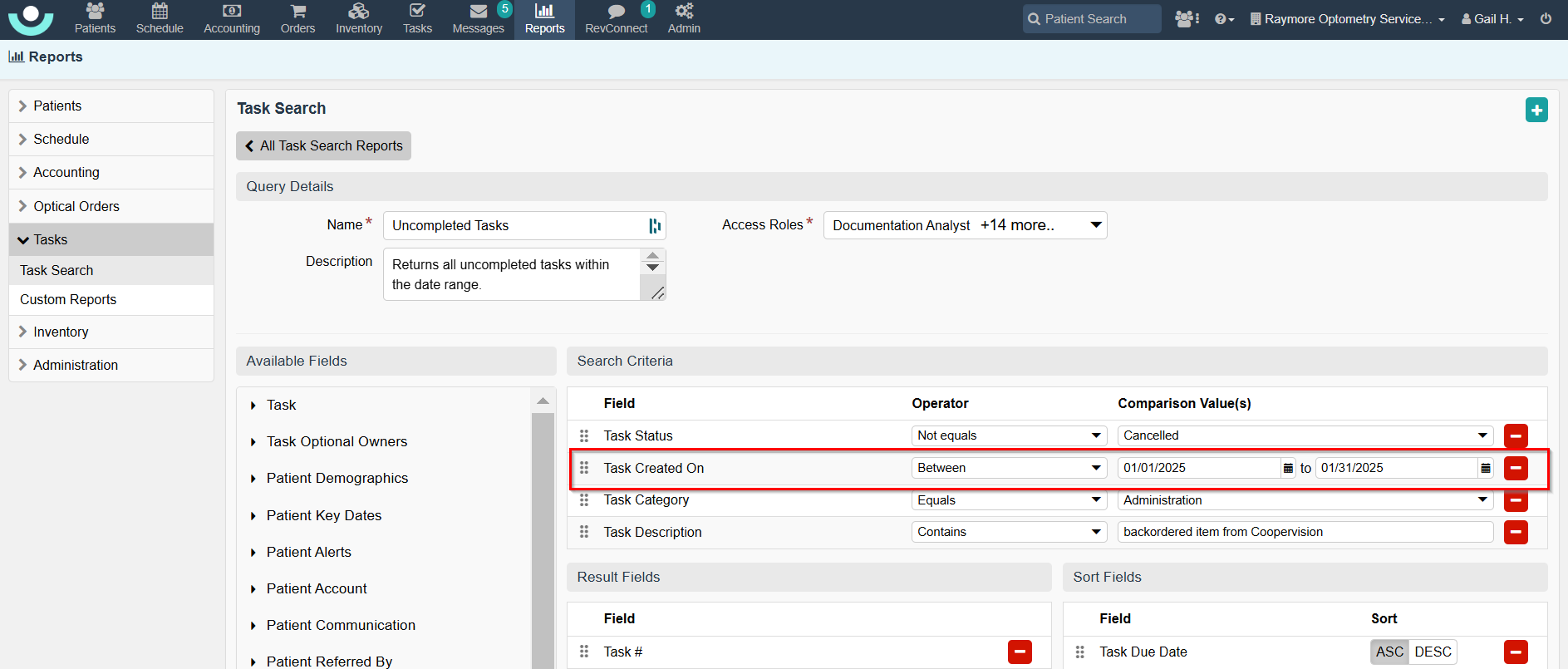The height and width of the screenshot is (669, 1568).
Task: Open the Schedule tab in top navigation
Action: 160,18
